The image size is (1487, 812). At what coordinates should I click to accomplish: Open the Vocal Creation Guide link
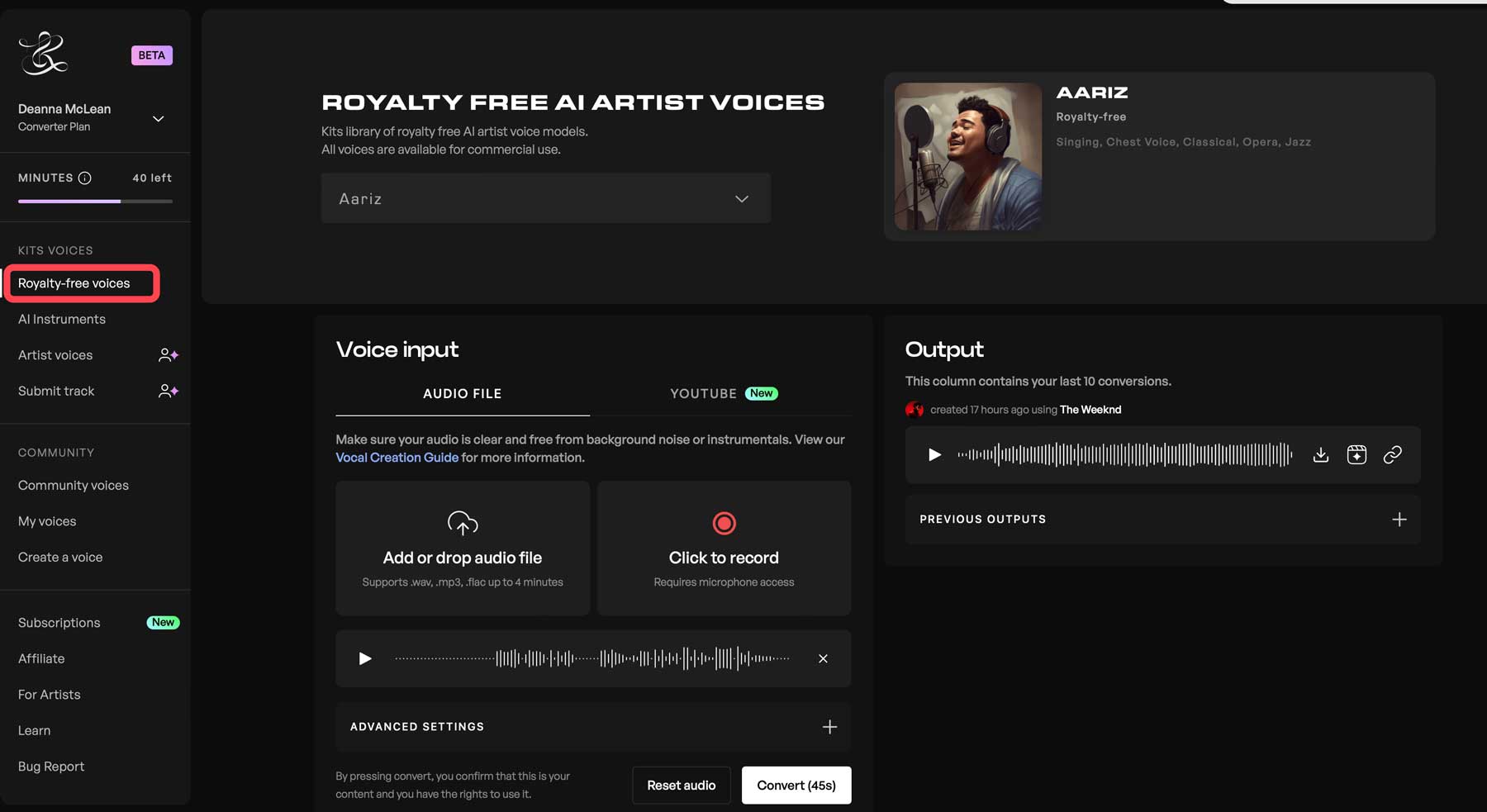click(x=397, y=457)
